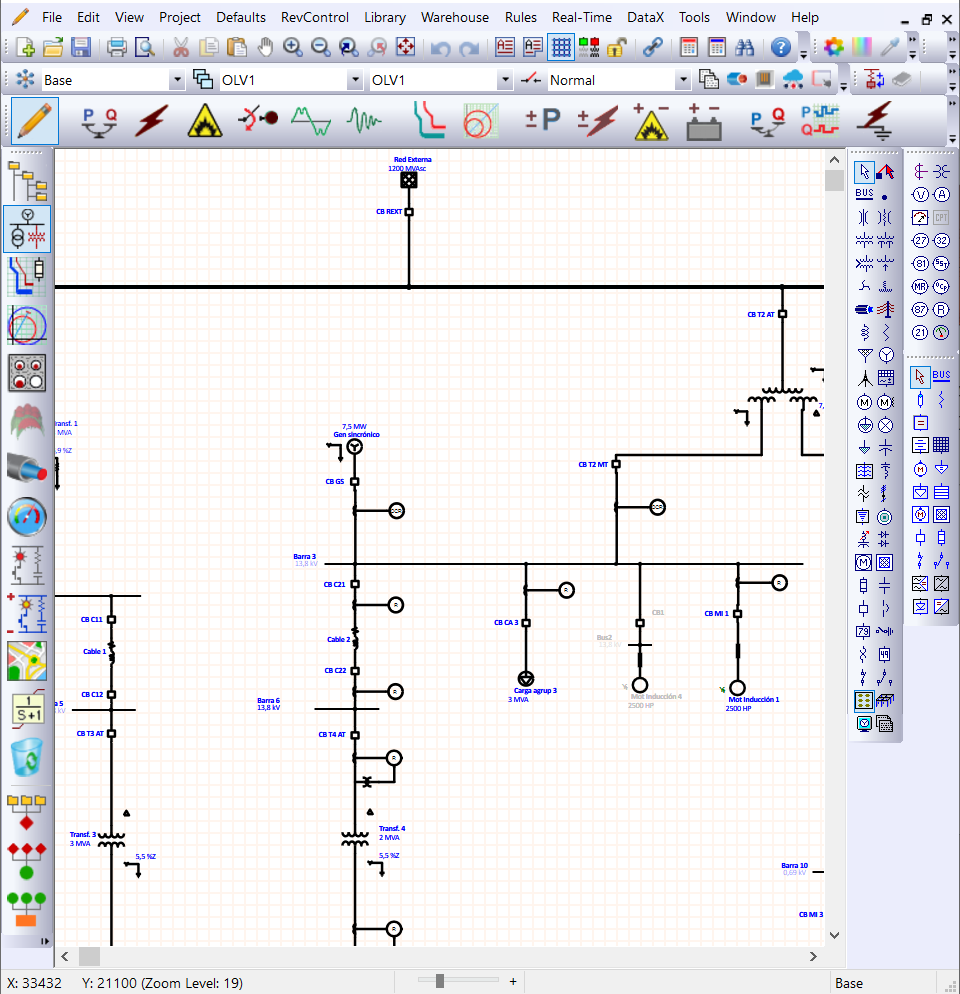Open the Warehouse menu

click(454, 17)
